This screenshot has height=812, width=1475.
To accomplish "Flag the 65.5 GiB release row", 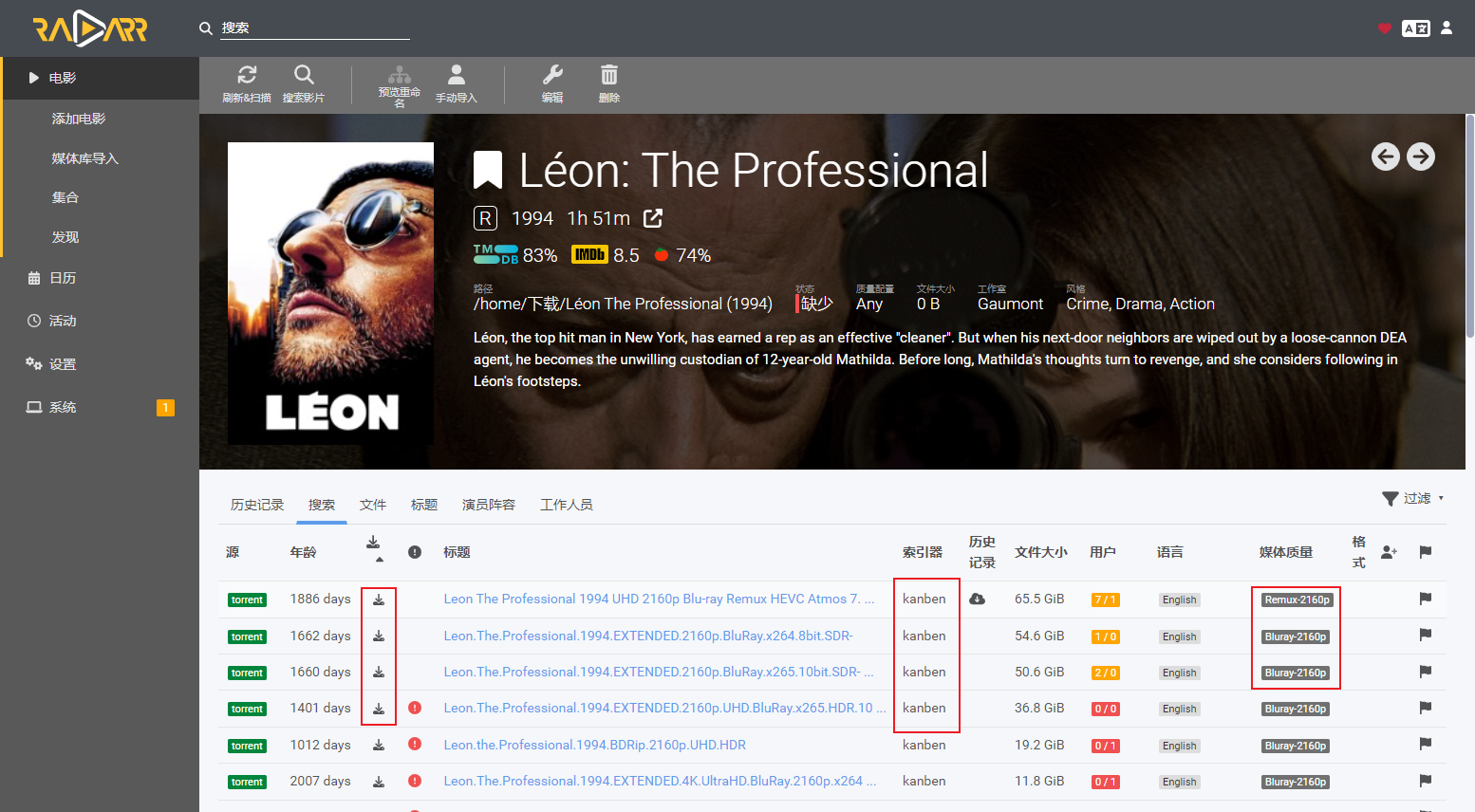I will tap(1425, 599).
